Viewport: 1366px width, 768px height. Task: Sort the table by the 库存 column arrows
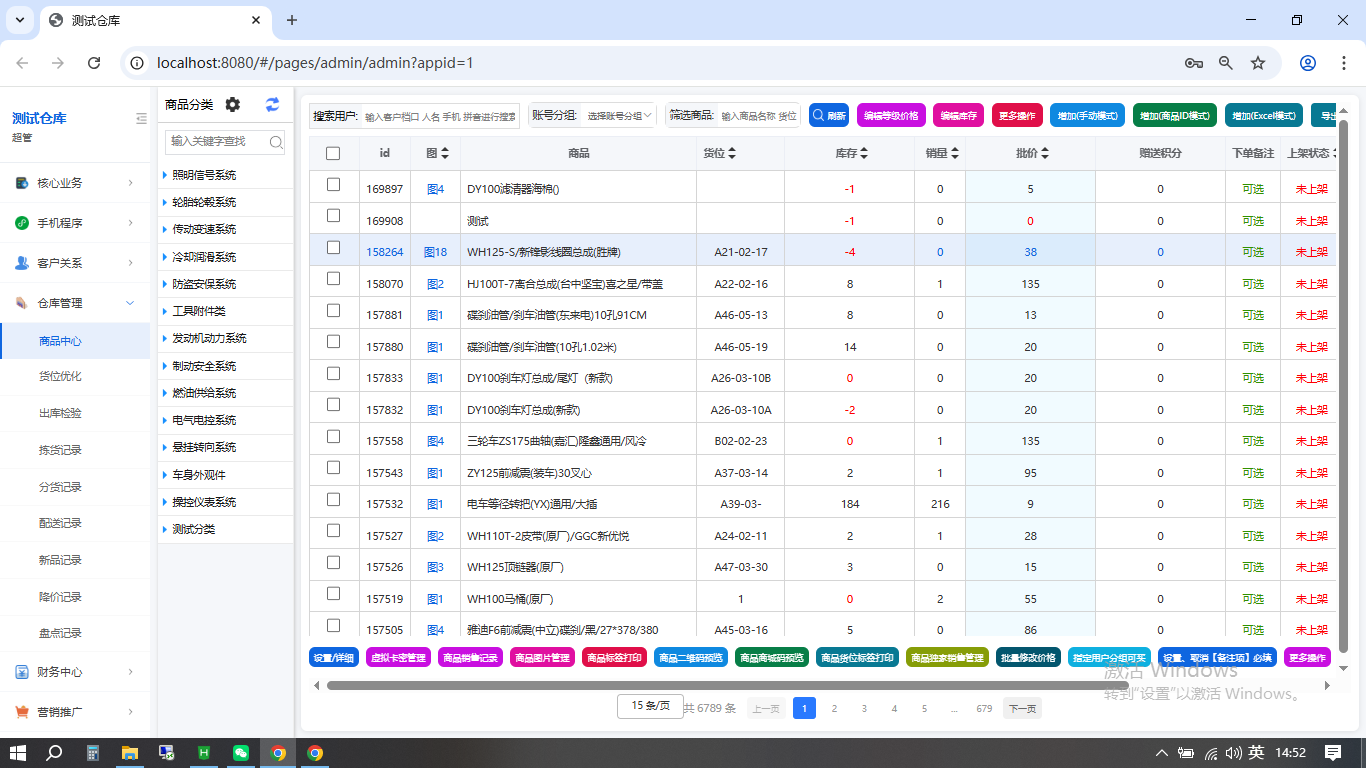coord(864,153)
